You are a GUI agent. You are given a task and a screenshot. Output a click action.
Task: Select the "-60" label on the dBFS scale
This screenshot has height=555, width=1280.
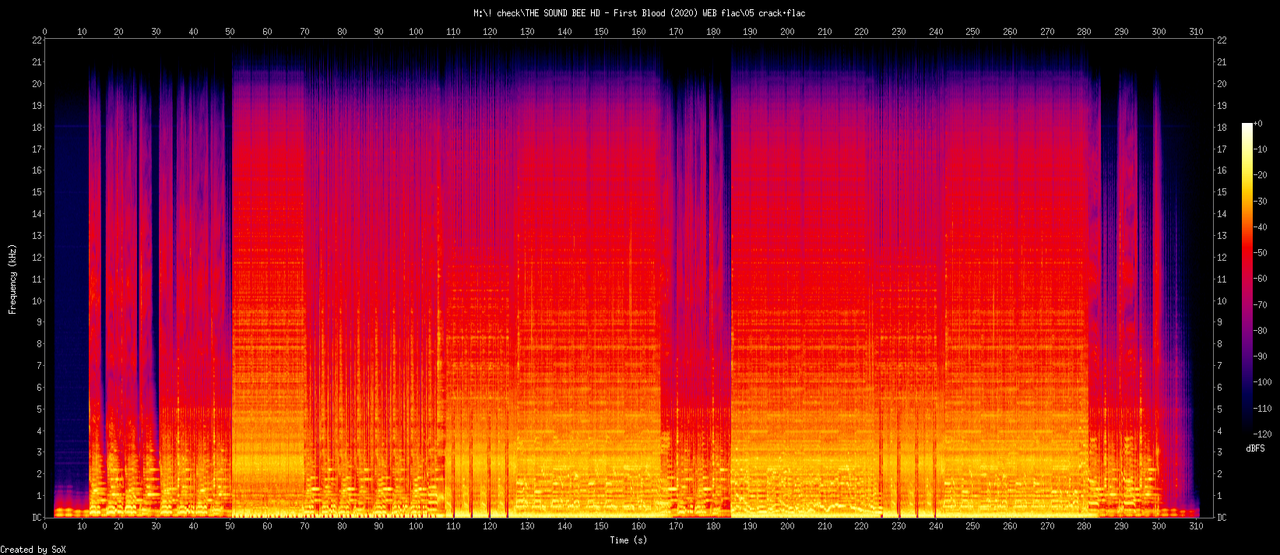1261,279
